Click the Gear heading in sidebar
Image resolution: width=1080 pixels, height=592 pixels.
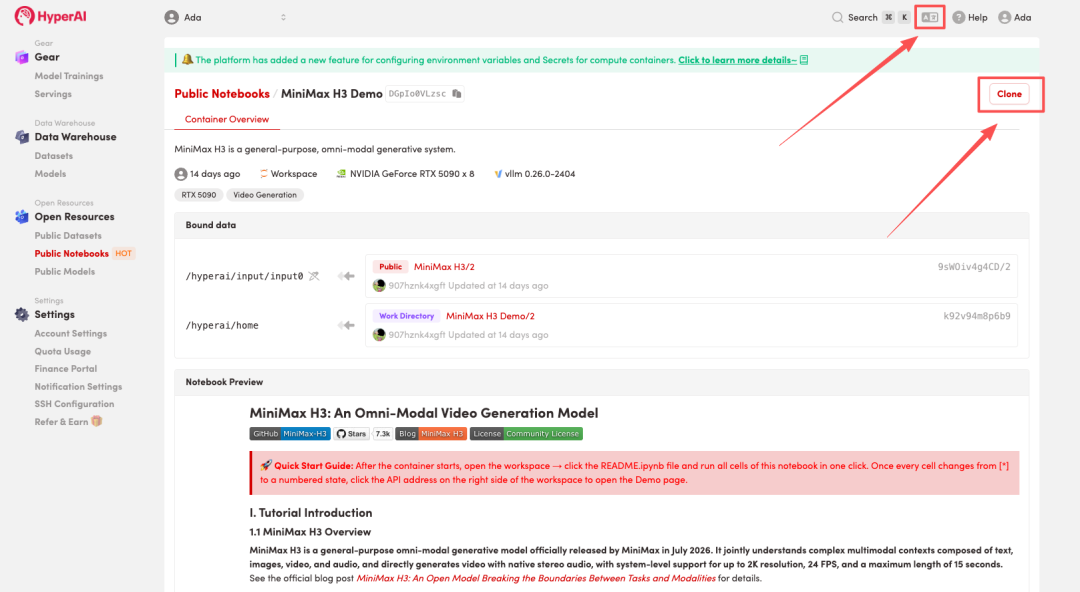coord(47,57)
